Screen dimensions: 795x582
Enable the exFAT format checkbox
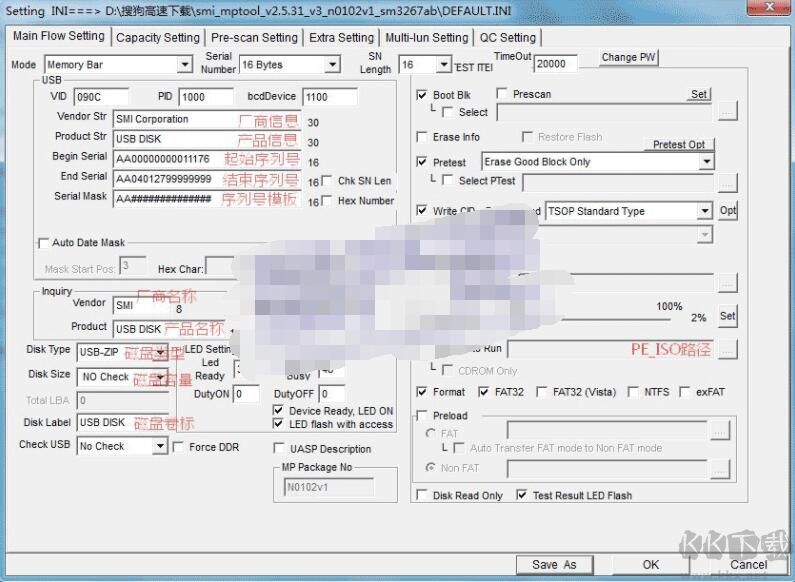point(685,392)
